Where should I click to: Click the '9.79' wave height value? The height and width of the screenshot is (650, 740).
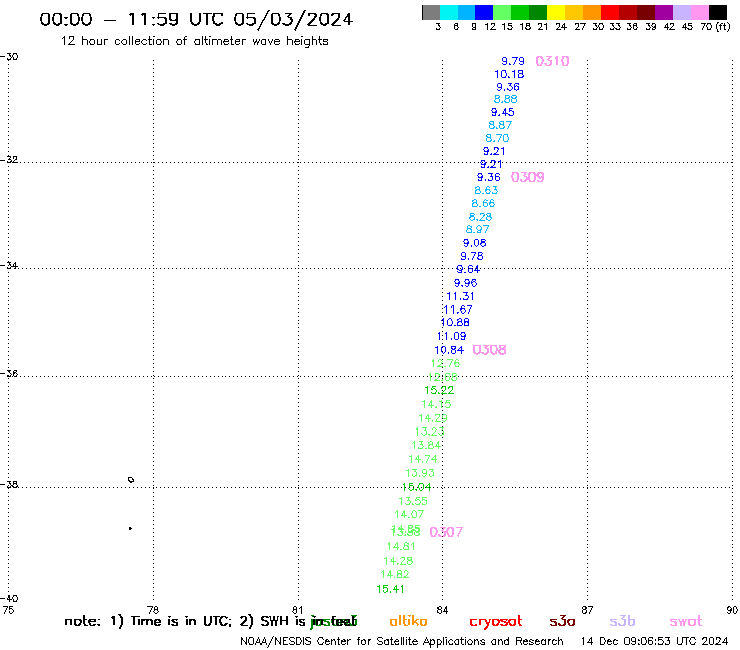513,61
